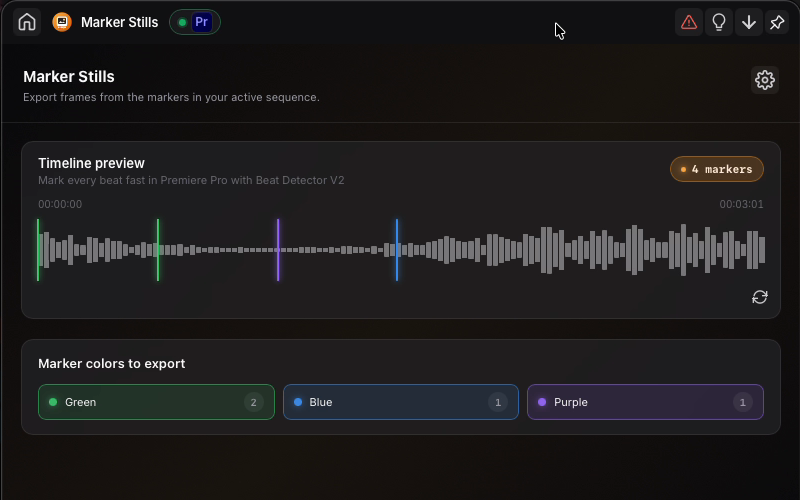Click the download arrow icon
The image size is (800, 500).
748,22
